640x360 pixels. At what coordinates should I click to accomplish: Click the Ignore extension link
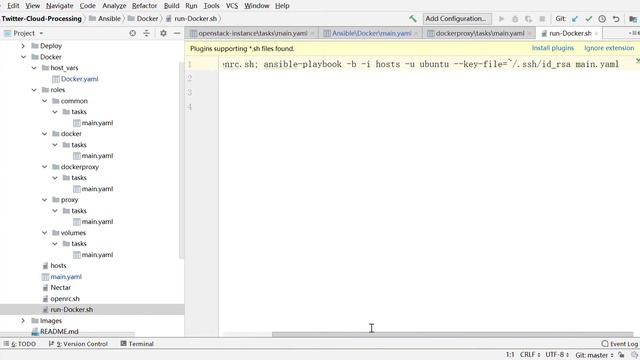tap(609, 48)
